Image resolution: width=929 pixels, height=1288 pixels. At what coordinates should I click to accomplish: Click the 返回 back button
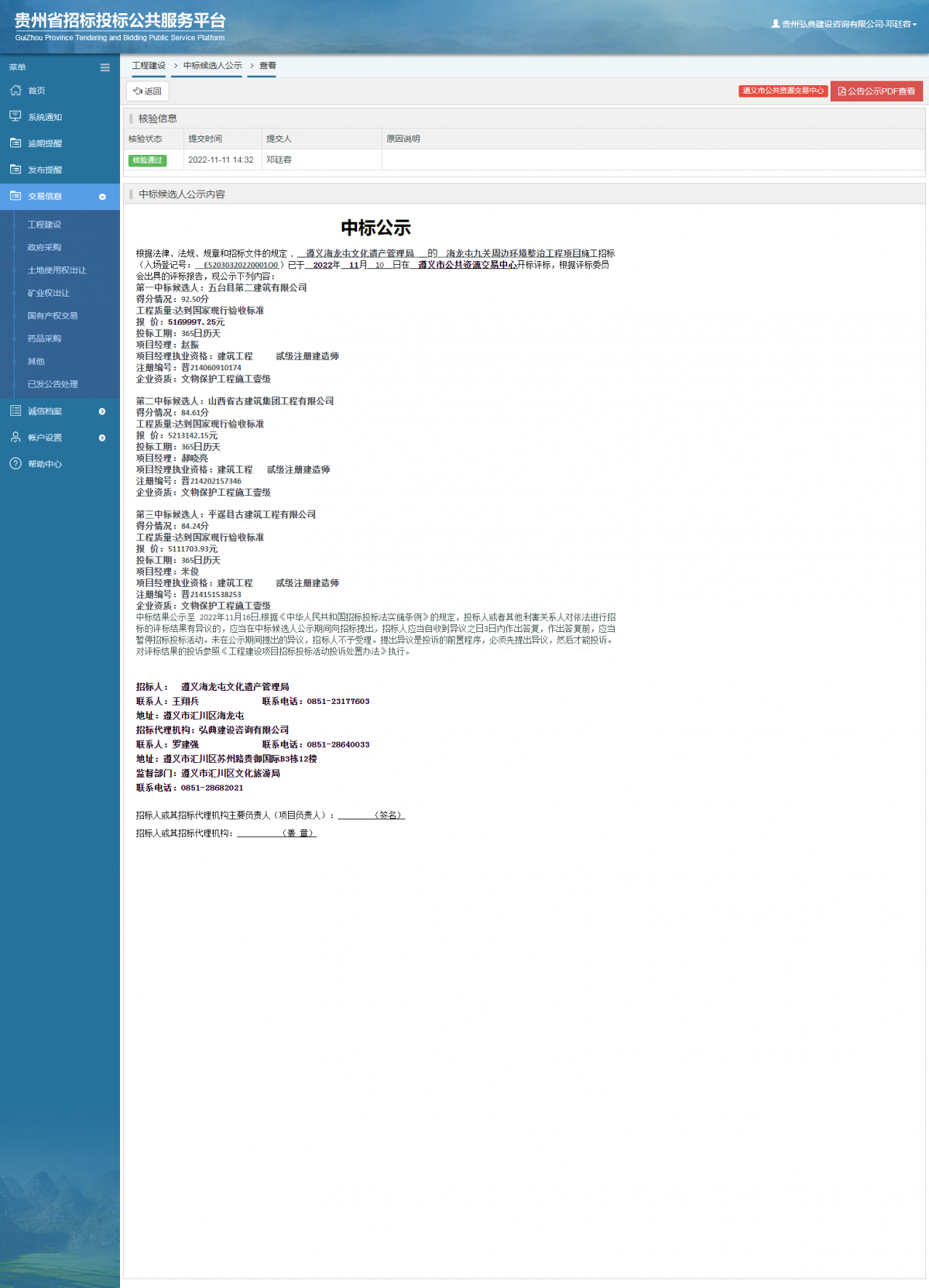point(148,91)
